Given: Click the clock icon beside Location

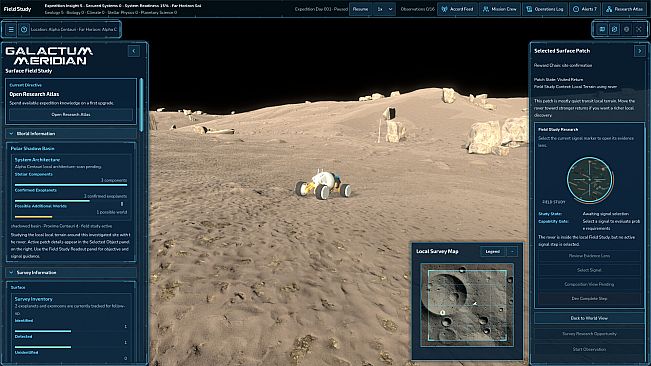Looking at the screenshot, I should (x=24, y=29).
